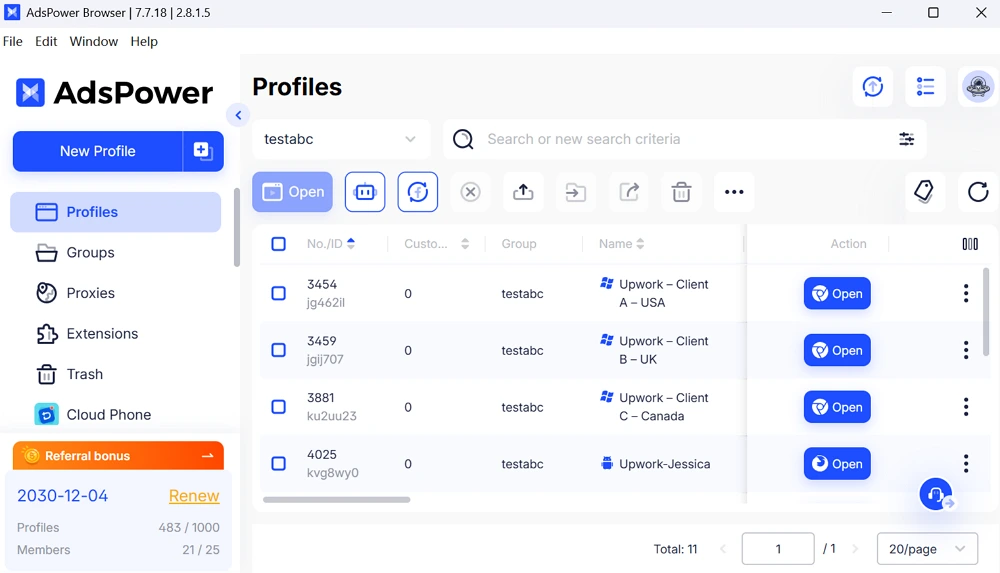Click the move to group icon

(x=575, y=191)
